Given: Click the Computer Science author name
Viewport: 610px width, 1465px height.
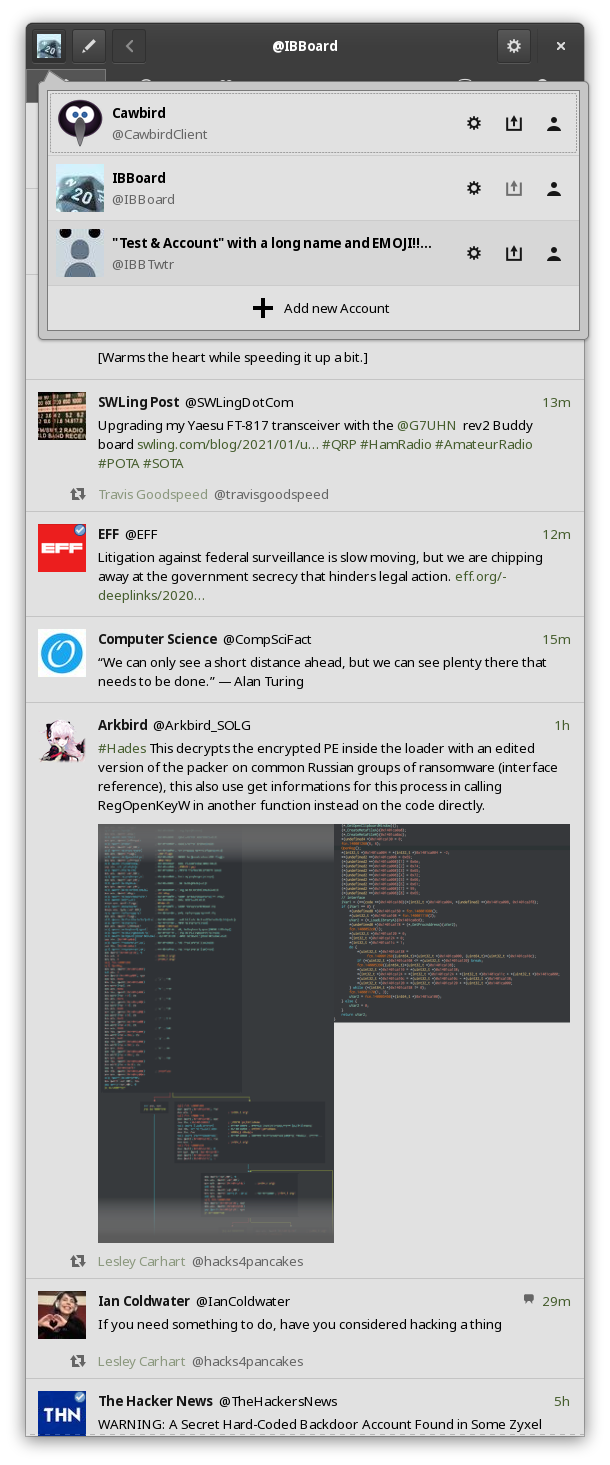Looking at the screenshot, I should (x=157, y=639).
